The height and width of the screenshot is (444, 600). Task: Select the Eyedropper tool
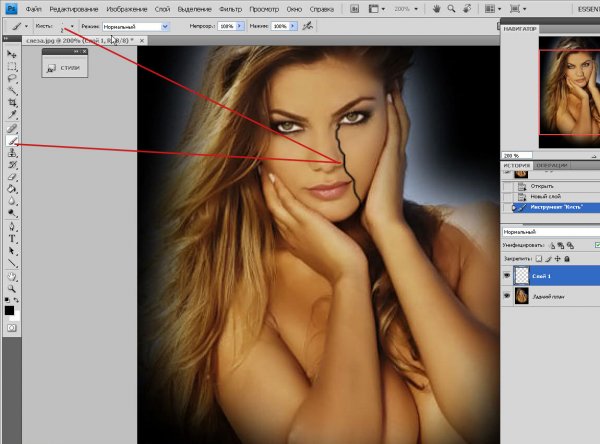[12, 115]
